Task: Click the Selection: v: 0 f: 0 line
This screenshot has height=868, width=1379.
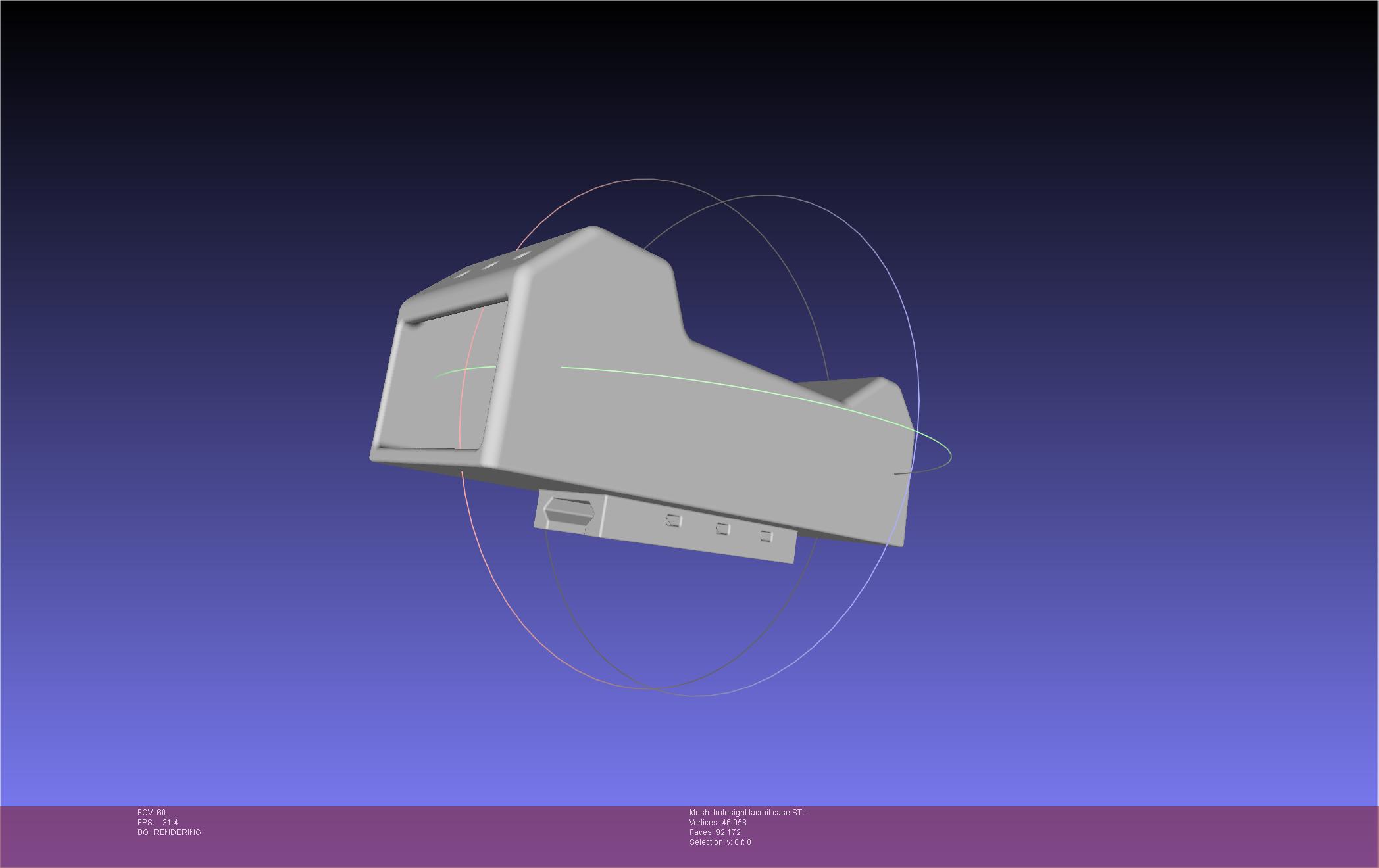Action: point(720,842)
